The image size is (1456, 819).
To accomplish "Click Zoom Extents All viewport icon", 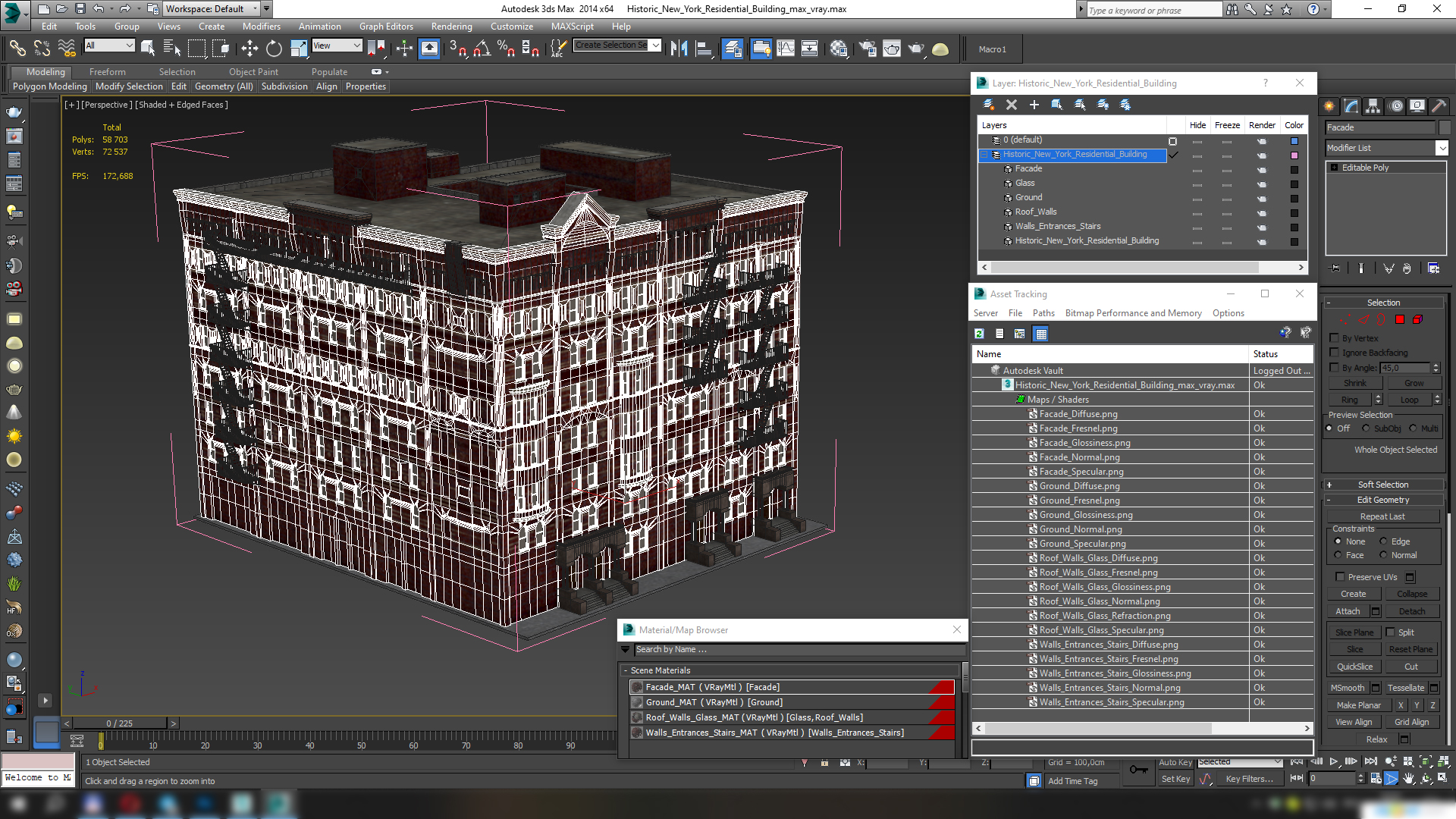I will click(x=1443, y=761).
